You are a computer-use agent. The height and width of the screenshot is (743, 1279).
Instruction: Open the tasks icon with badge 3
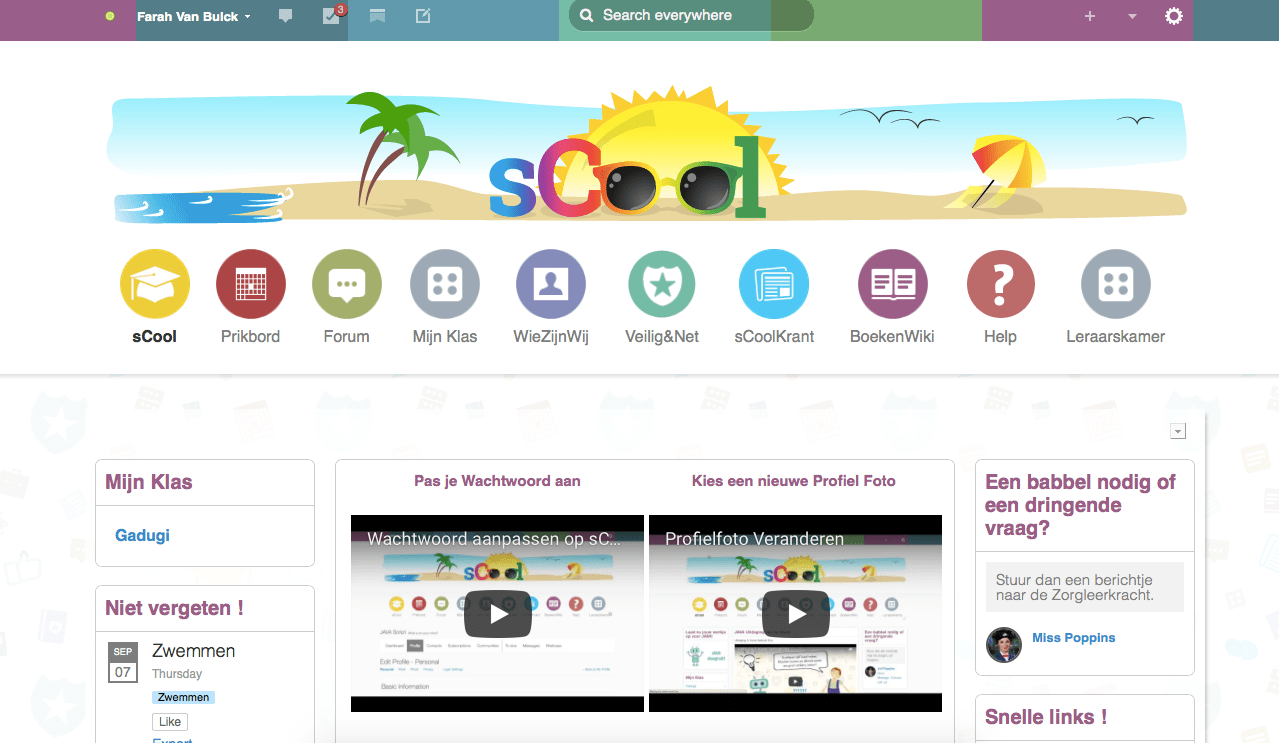click(333, 15)
